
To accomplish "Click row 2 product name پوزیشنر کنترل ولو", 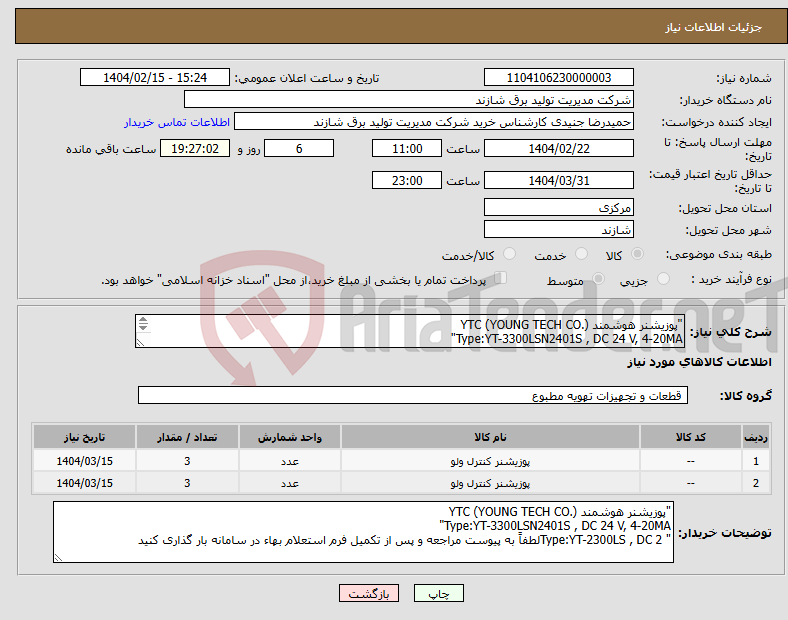I will click(x=490, y=483).
